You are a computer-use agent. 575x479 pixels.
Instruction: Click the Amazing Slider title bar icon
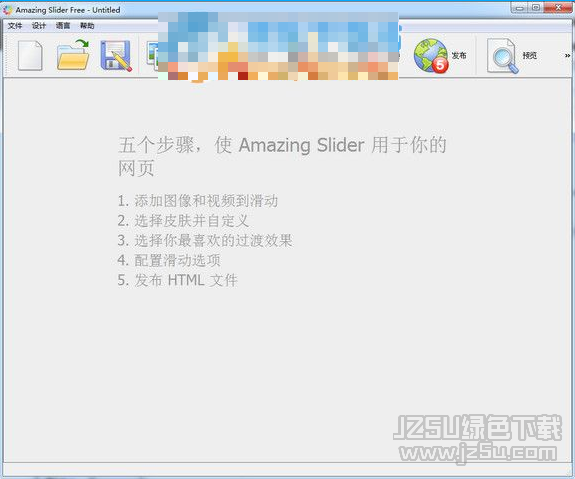[x=7, y=10]
